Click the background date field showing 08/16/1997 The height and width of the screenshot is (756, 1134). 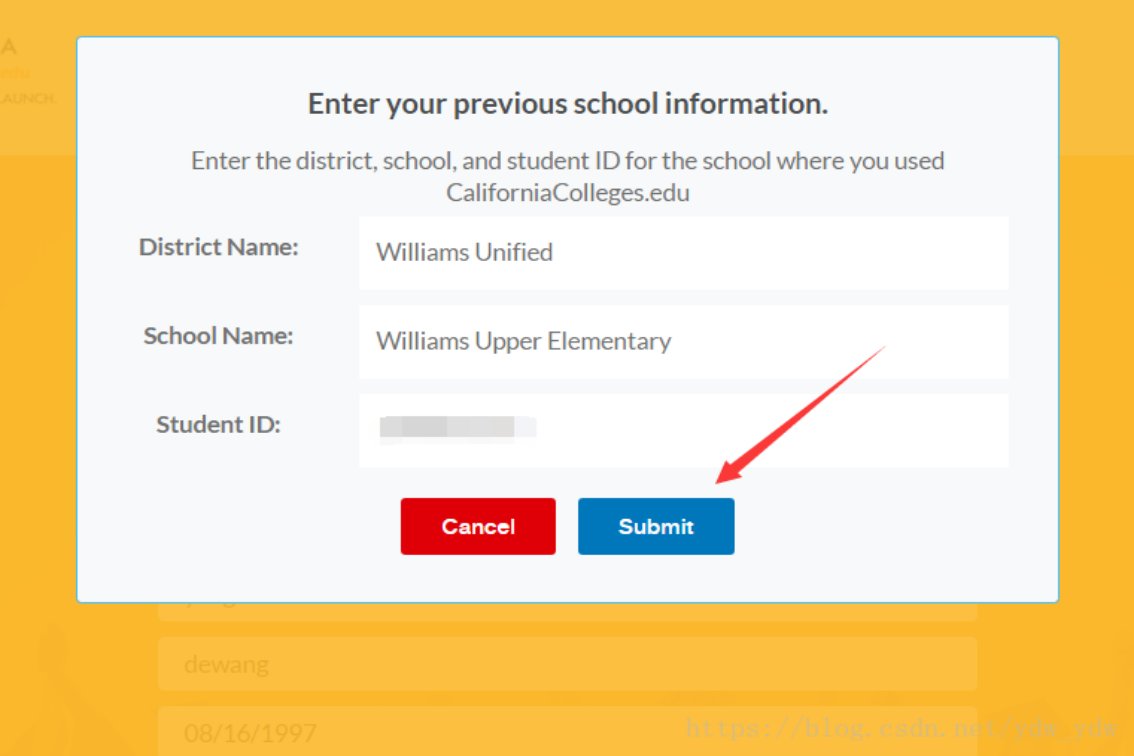[x=567, y=732]
